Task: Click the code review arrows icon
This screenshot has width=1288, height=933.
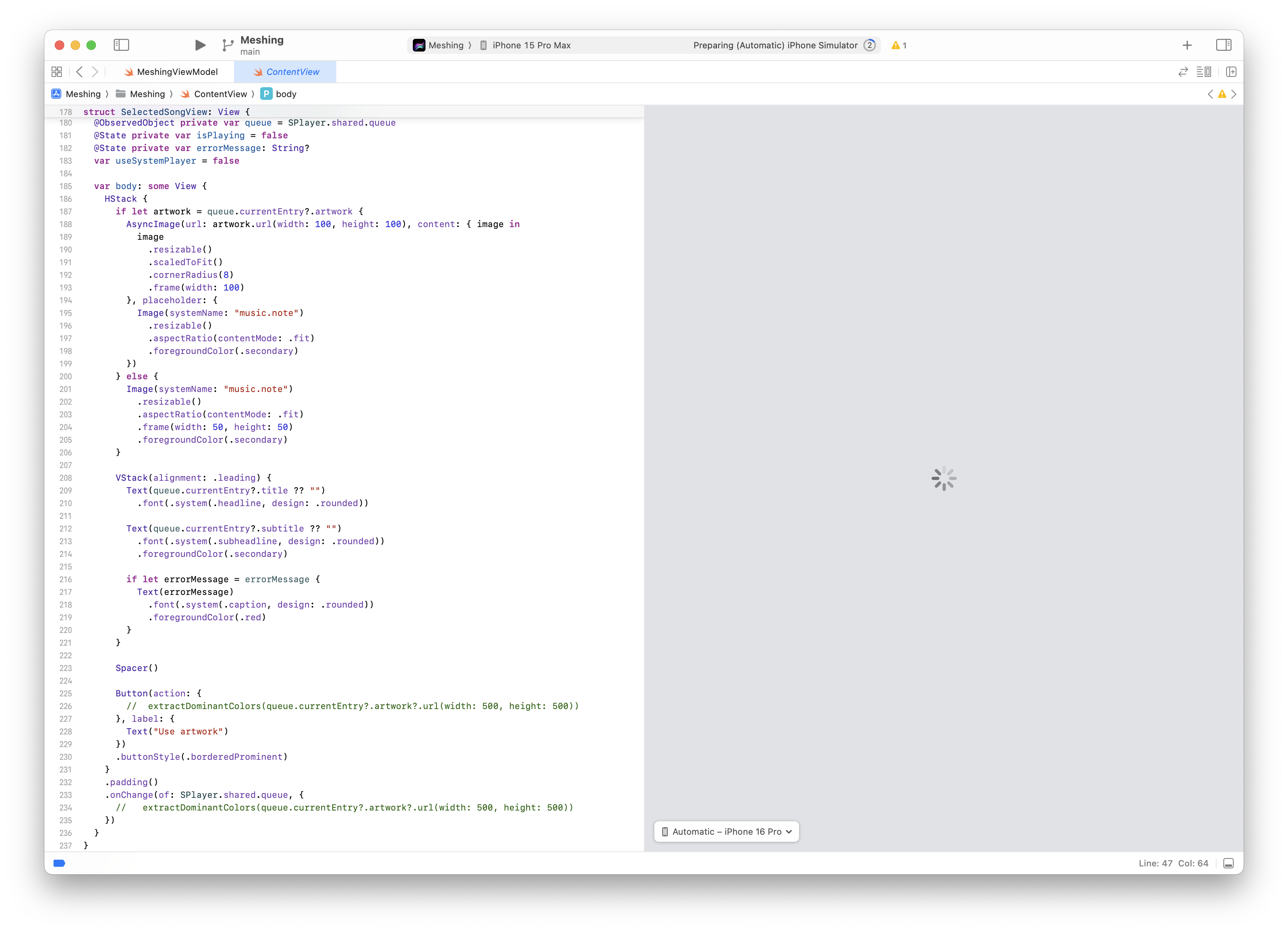Action: (1183, 71)
